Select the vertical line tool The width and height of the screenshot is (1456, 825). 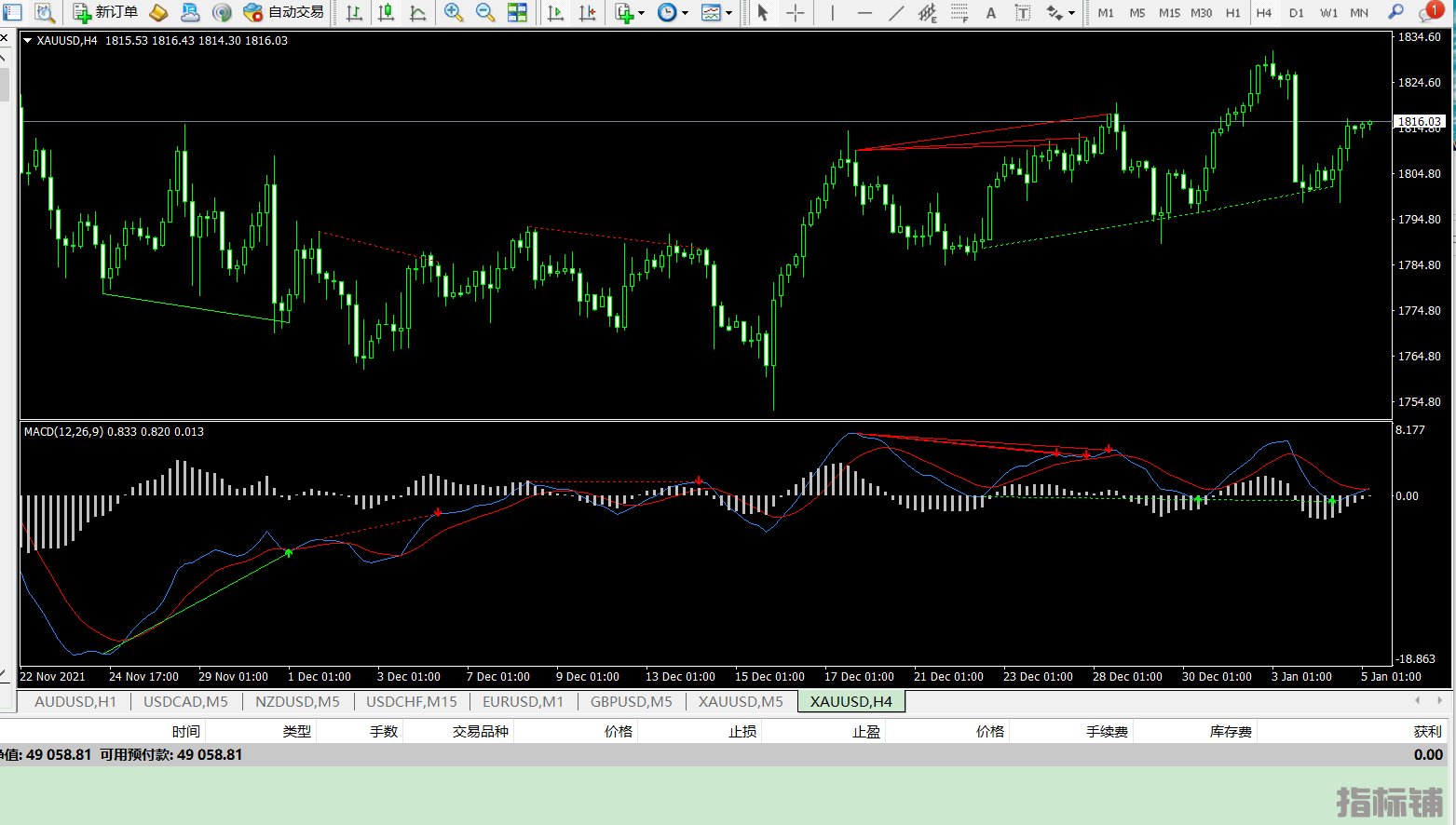832,12
